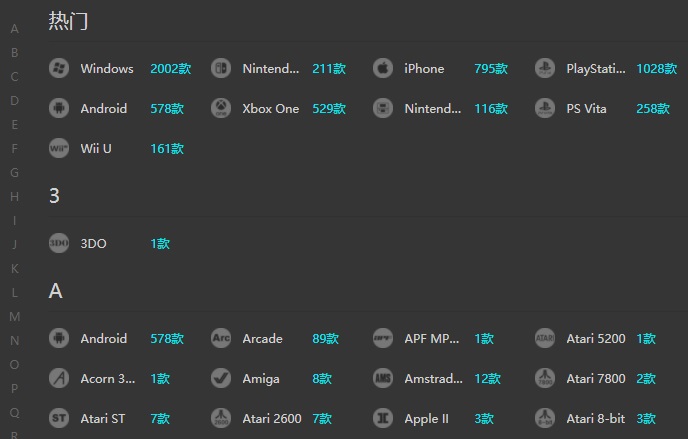This screenshot has height=439, width=688.
Task: Click the Amiga checkmark icon
Action: 221,378
